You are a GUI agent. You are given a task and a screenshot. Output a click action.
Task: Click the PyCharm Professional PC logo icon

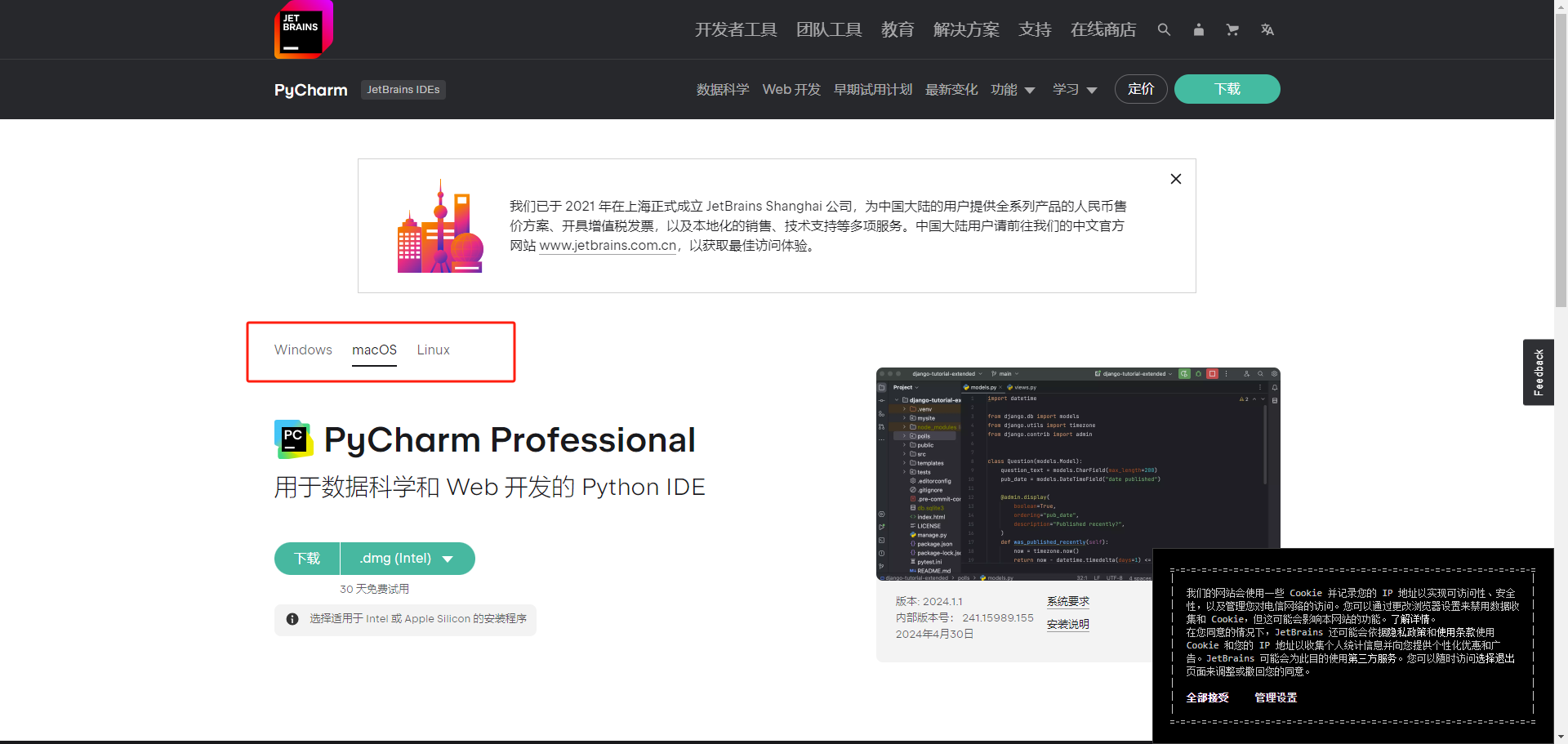[294, 439]
